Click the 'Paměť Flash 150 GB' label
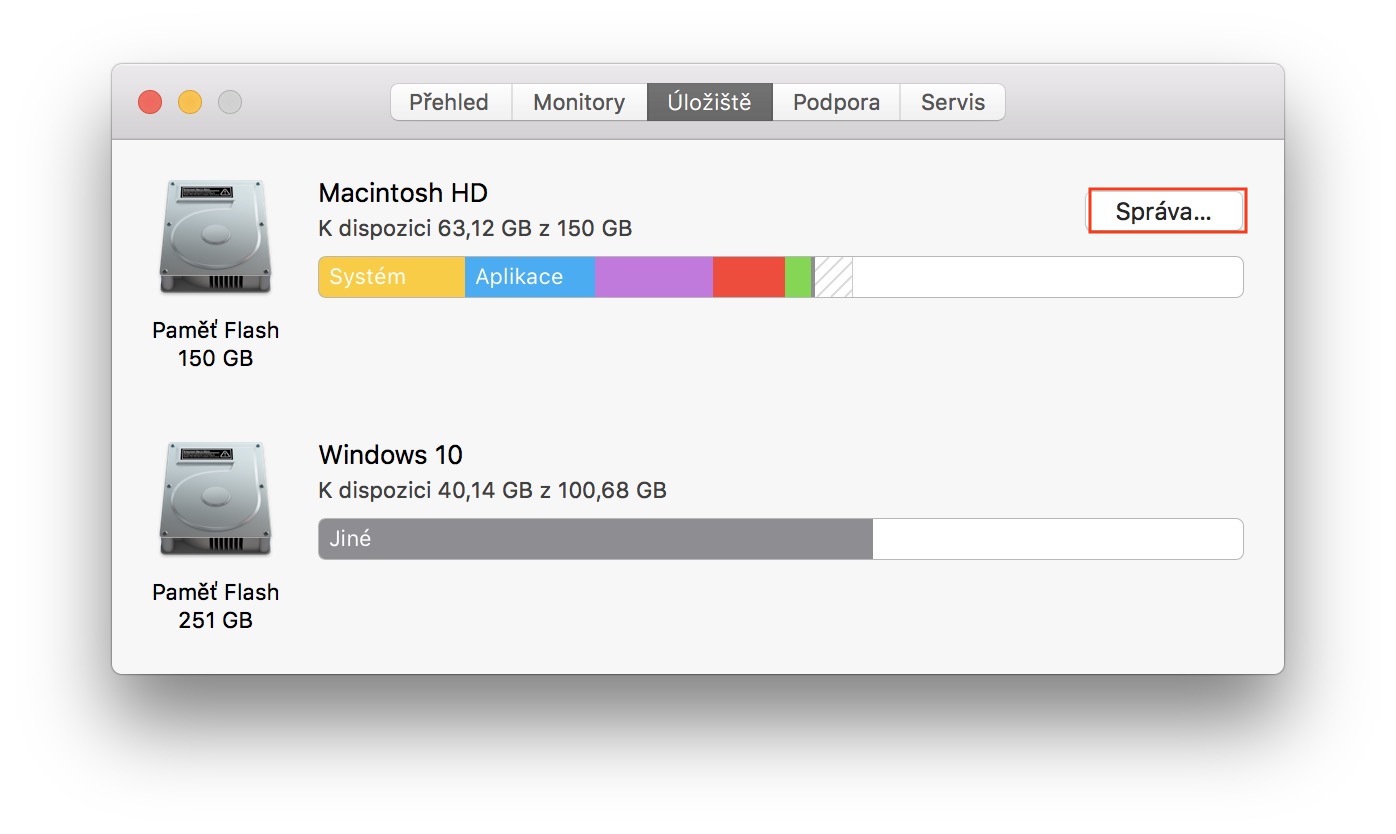This screenshot has width=1396, height=834. [215, 344]
